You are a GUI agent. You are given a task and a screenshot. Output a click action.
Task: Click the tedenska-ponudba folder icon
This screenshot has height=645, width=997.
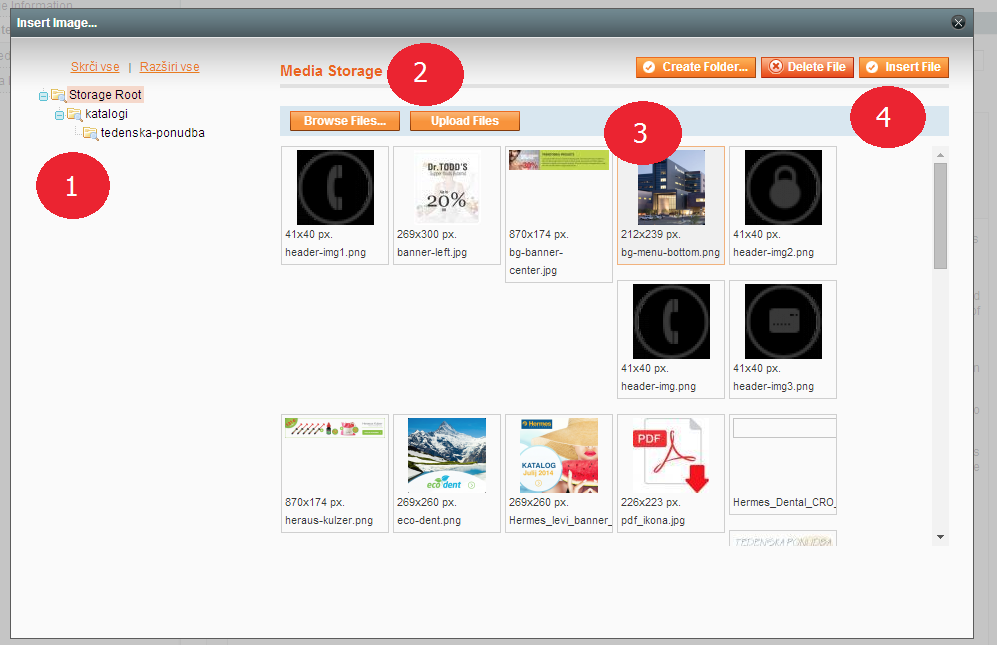[x=90, y=133]
